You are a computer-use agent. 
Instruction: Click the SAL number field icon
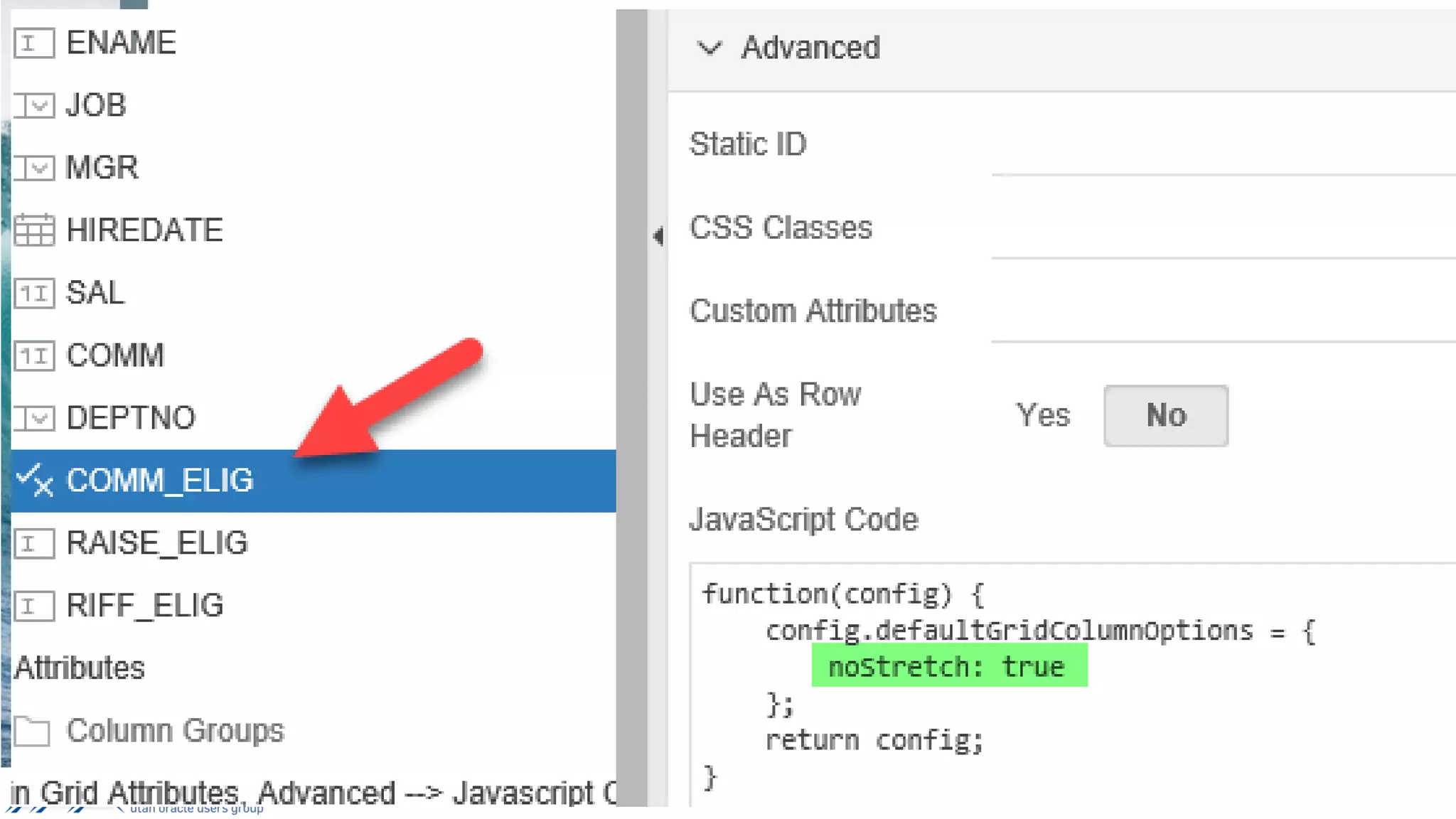33,293
